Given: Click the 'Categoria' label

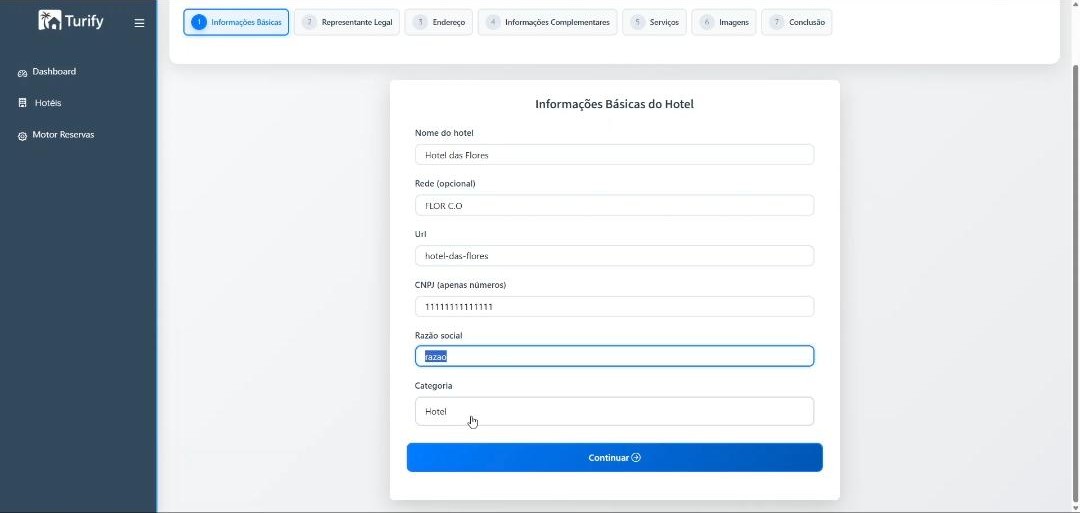Looking at the screenshot, I should click(x=433, y=386).
